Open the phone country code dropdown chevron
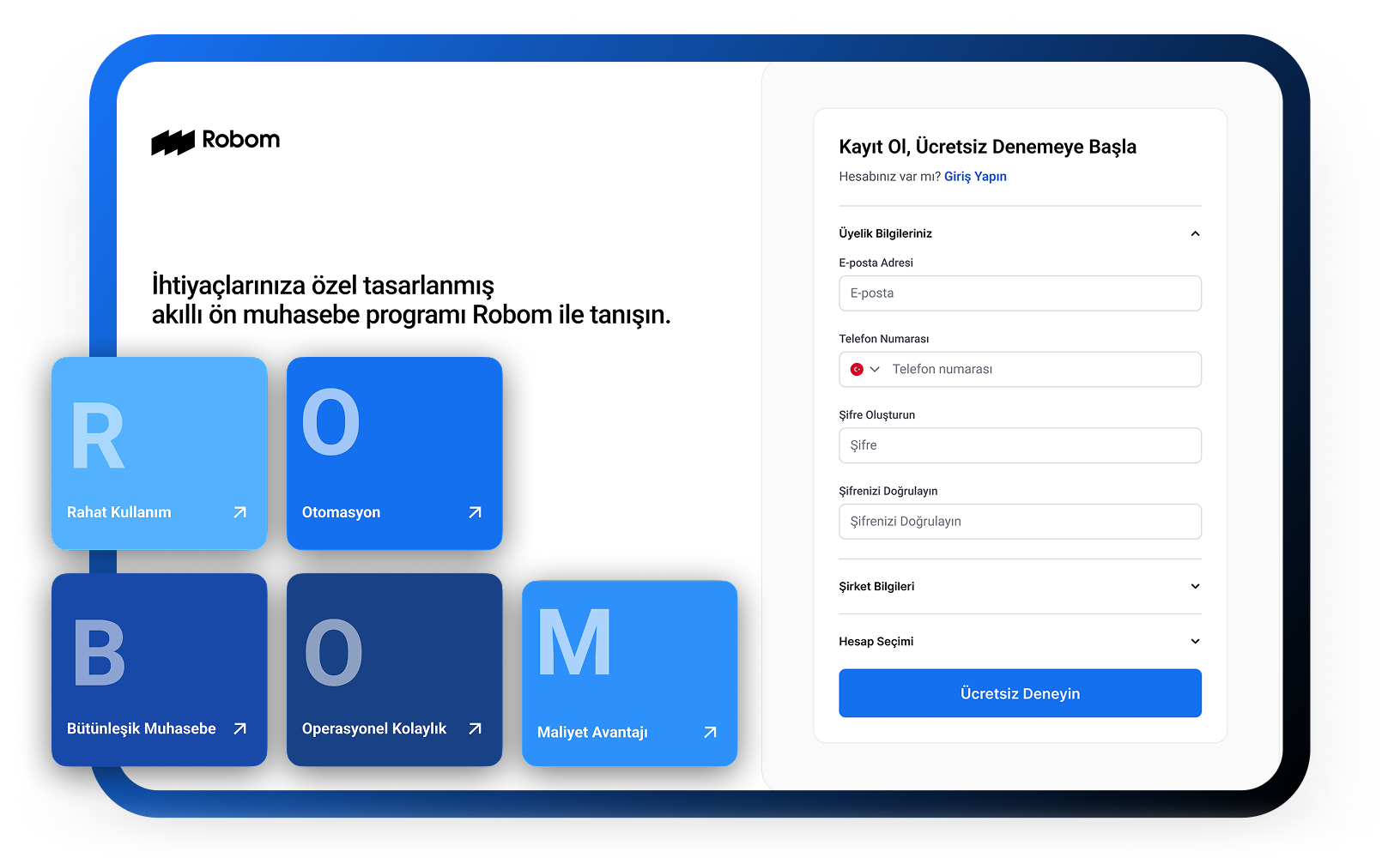The height and width of the screenshot is (858, 1400). [x=875, y=369]
